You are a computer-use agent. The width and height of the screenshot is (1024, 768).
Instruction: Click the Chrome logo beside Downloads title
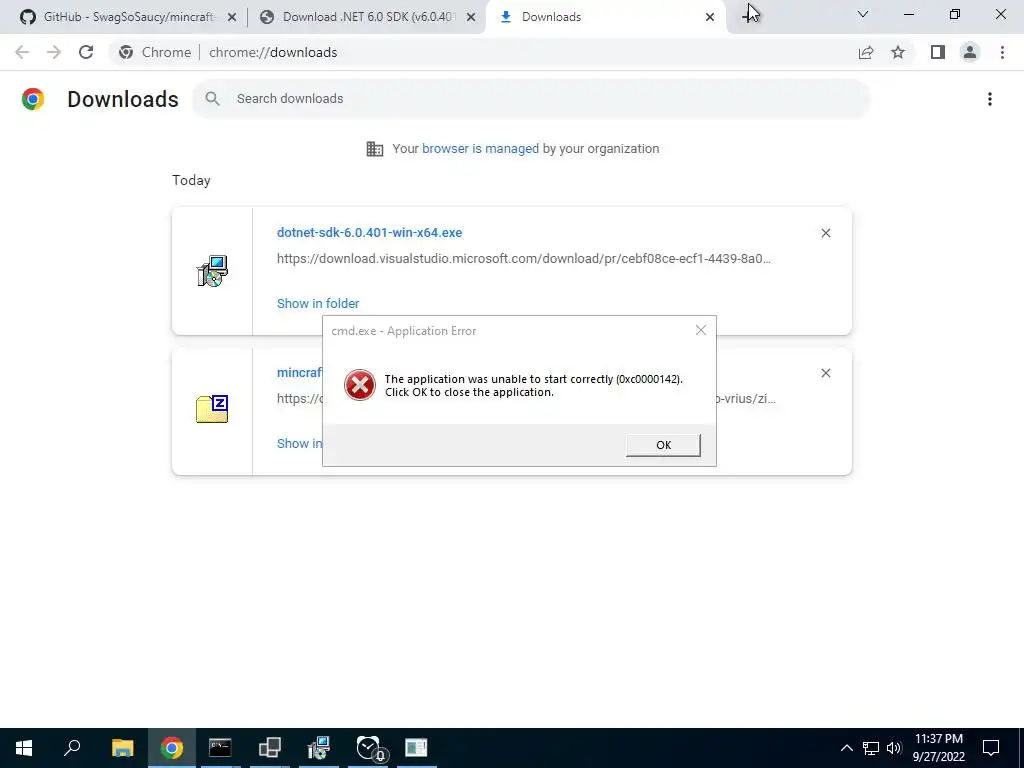(33, 99)
